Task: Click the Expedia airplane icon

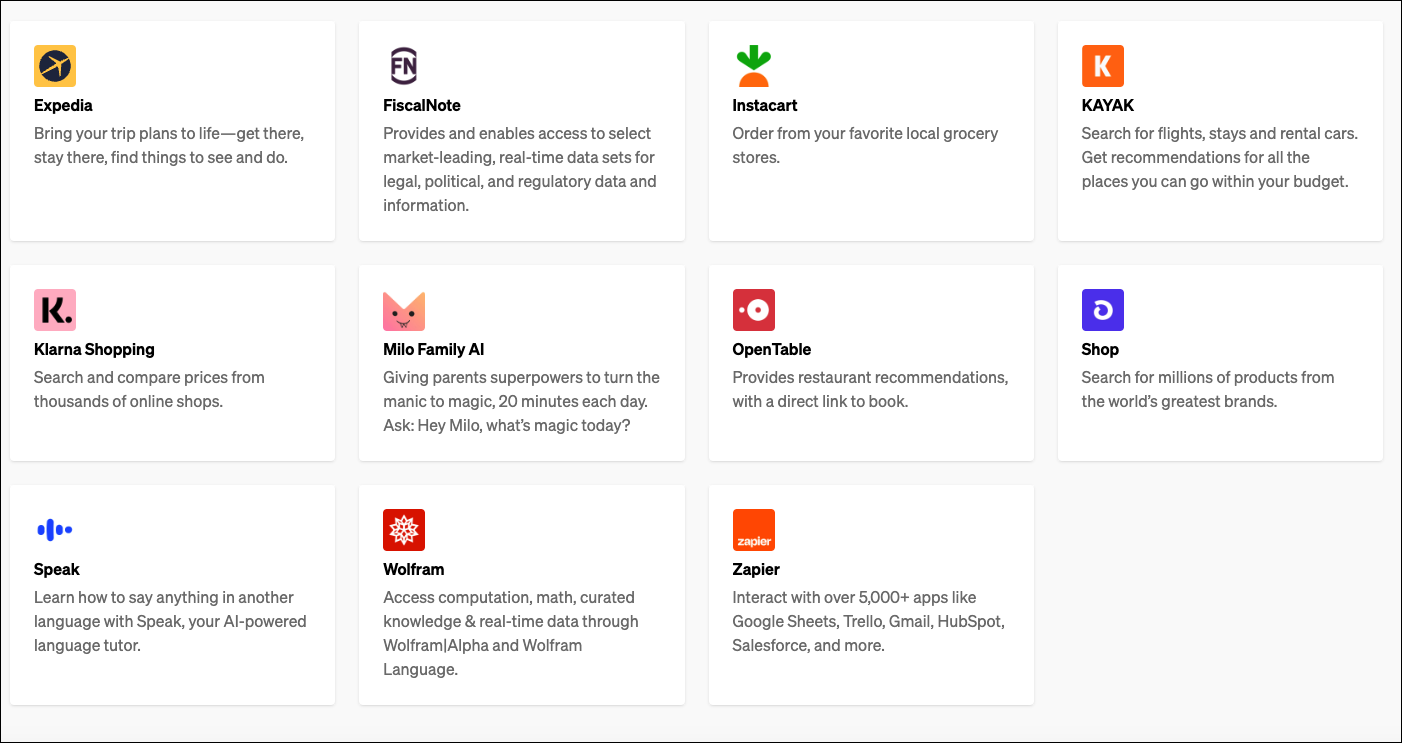Action: (55, 66)
